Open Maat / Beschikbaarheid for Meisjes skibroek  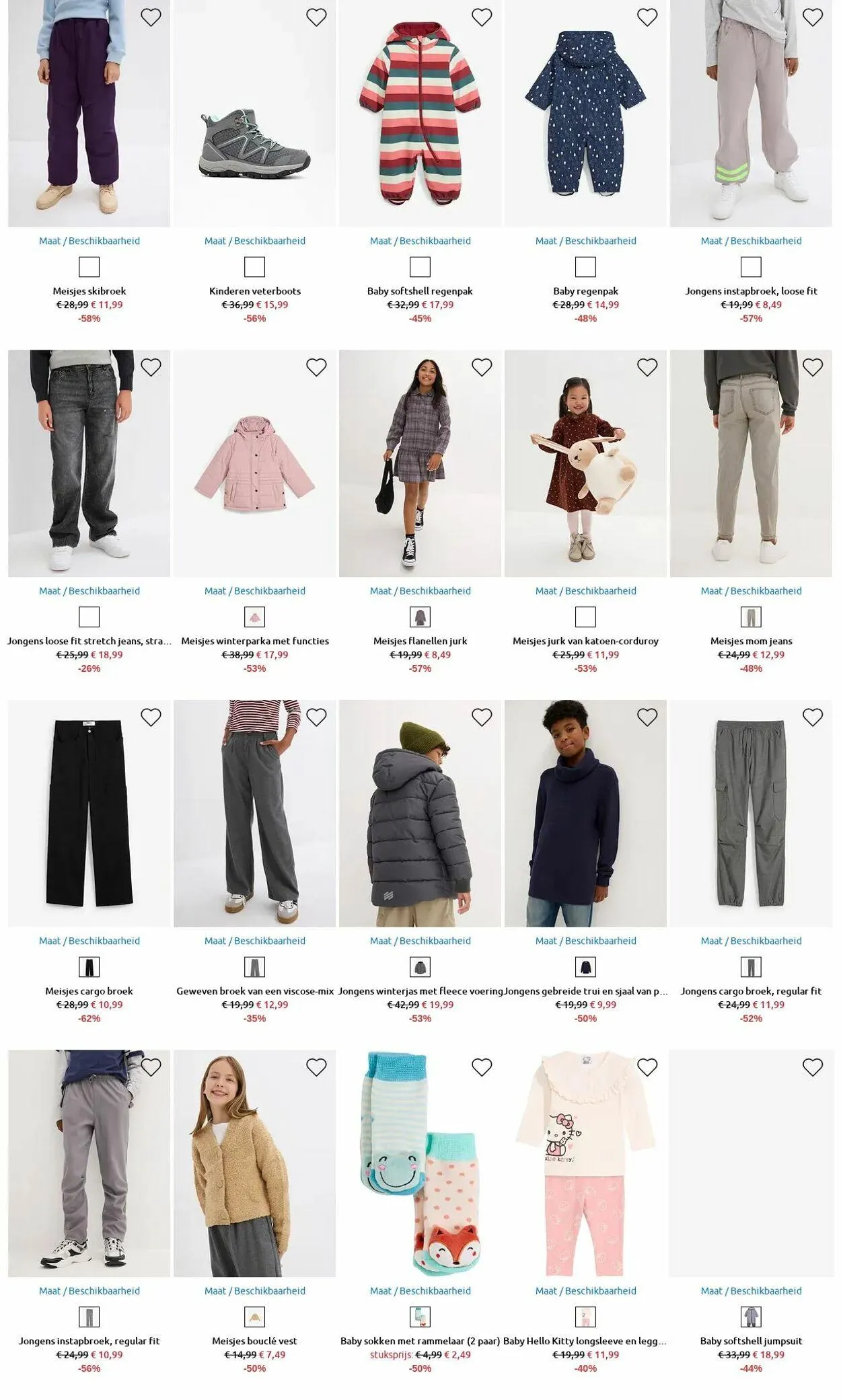[89, 241]
